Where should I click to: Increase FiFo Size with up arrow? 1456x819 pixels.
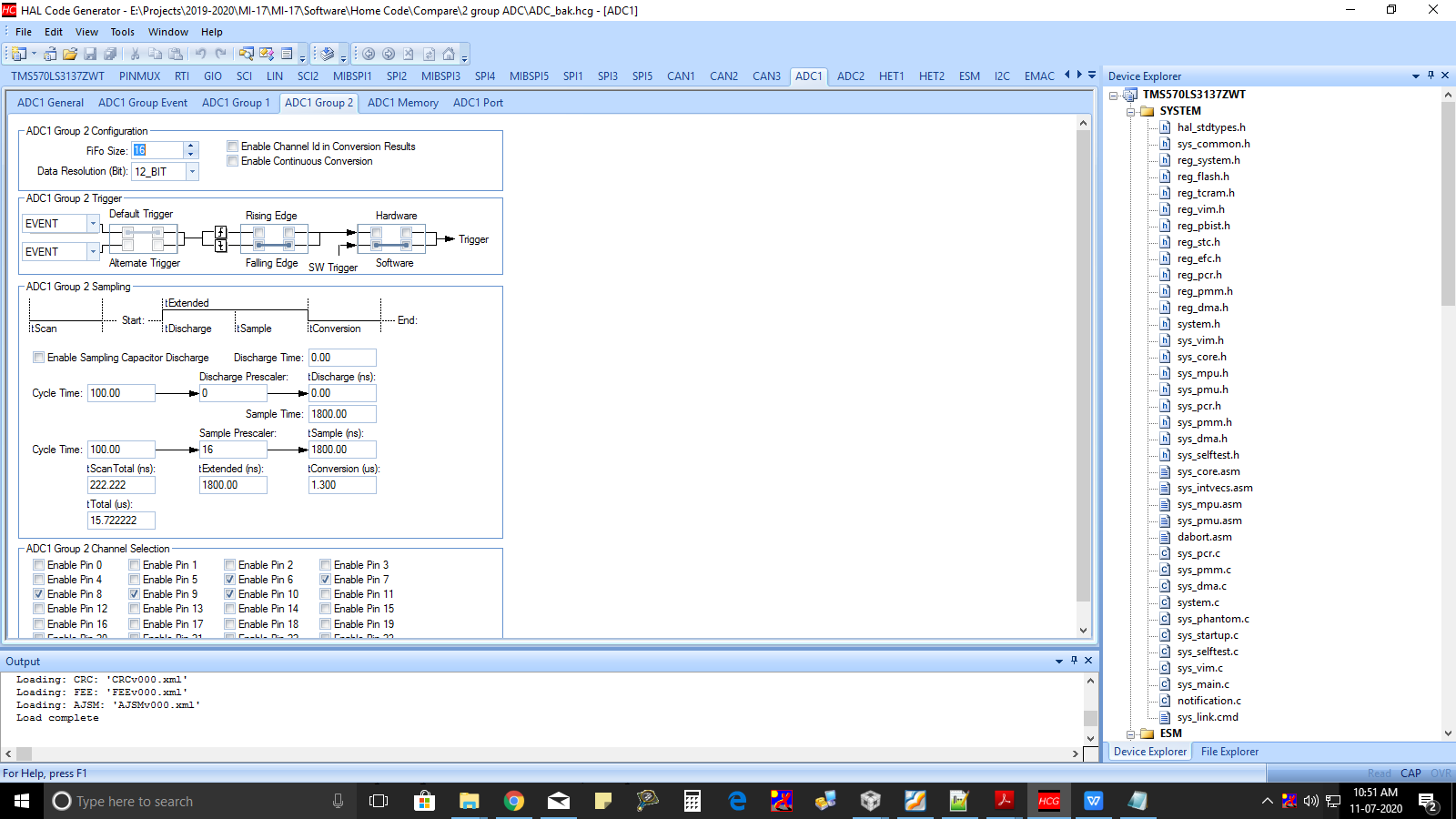tap(191, 146)
